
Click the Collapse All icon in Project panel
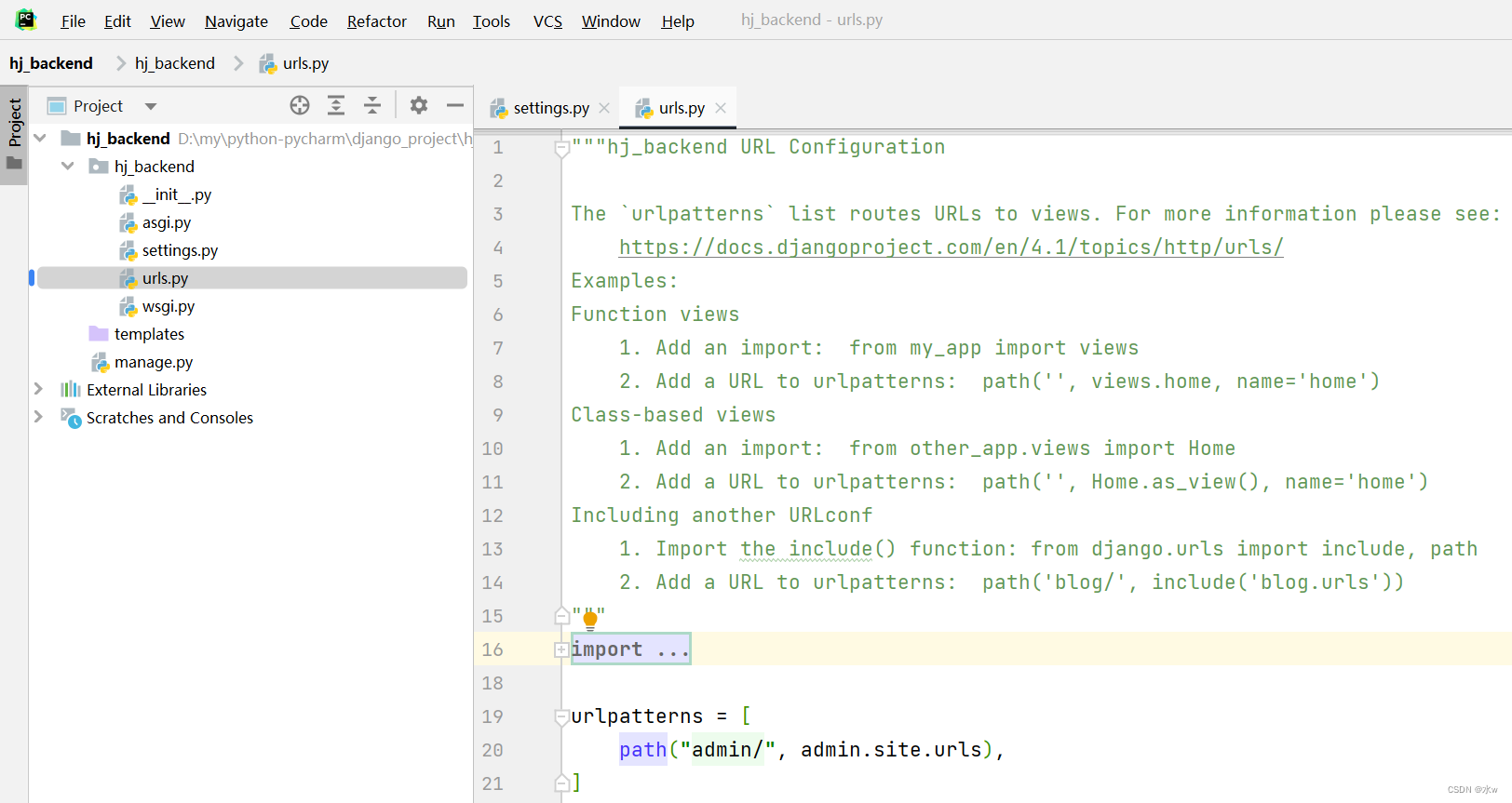pos(372,105)
